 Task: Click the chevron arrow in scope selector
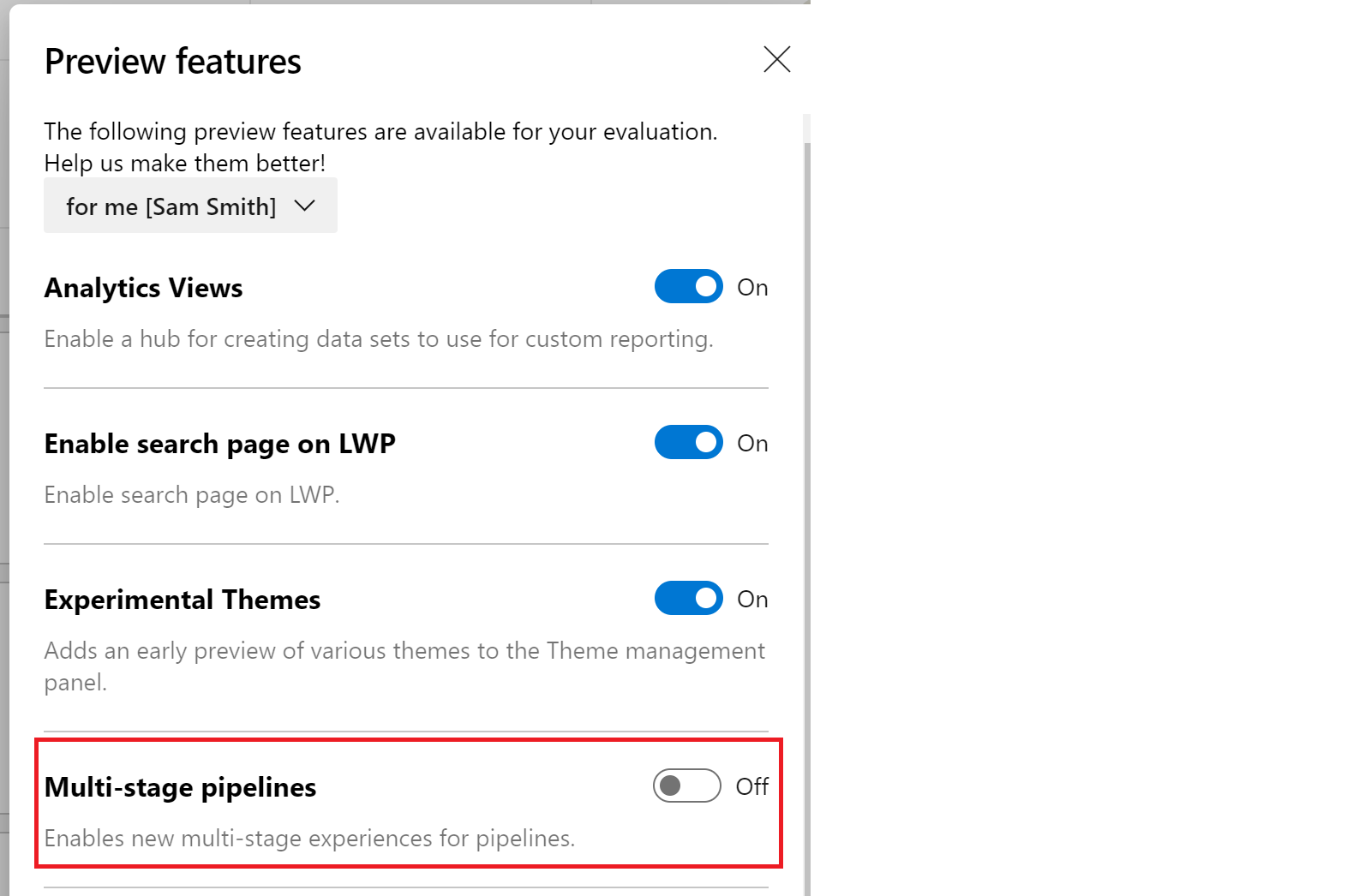[304, 206]
